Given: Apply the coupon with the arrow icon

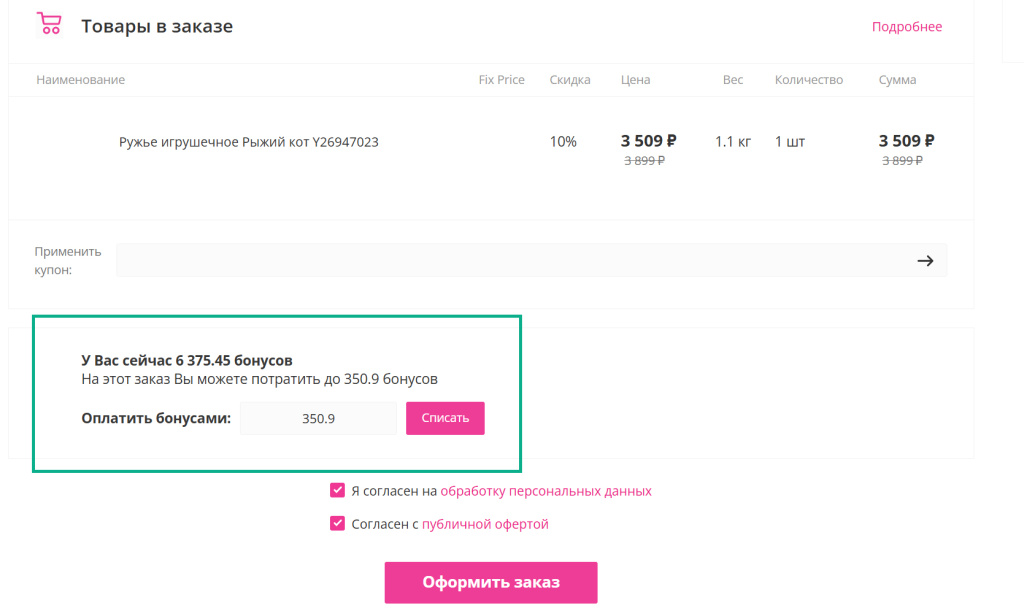Looking at the screenshot, I should (925, 261).
